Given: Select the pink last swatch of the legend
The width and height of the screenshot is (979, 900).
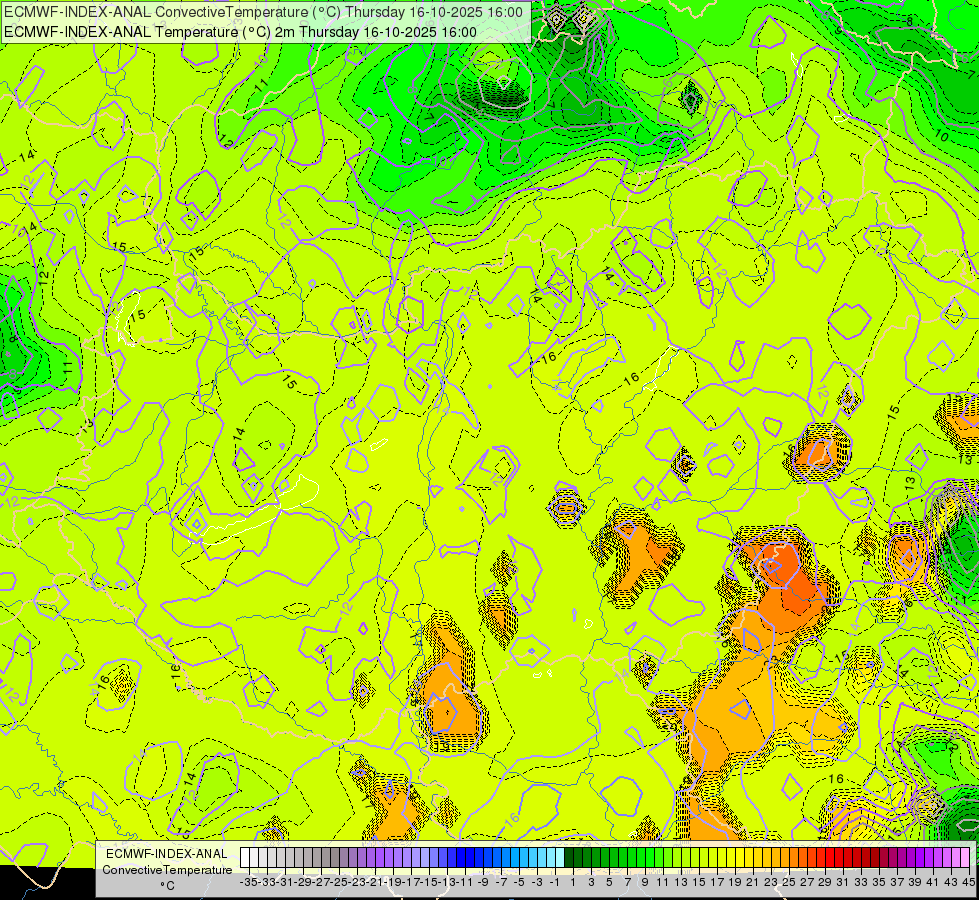Looking at the screenshot, I should [x=965, y=858].
